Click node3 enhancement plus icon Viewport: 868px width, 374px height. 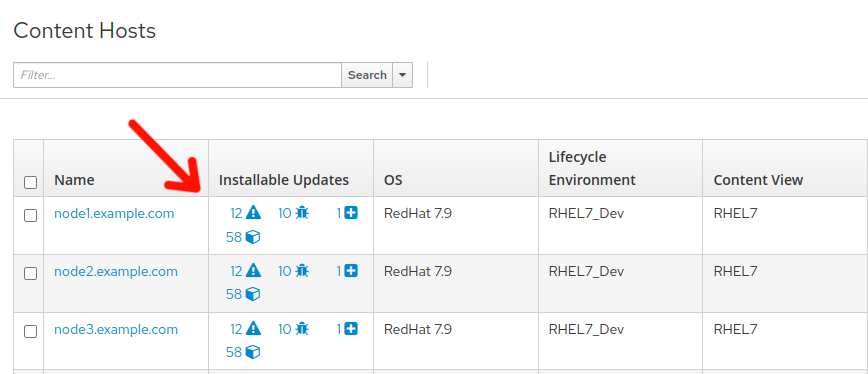click(x=351, y=329)
